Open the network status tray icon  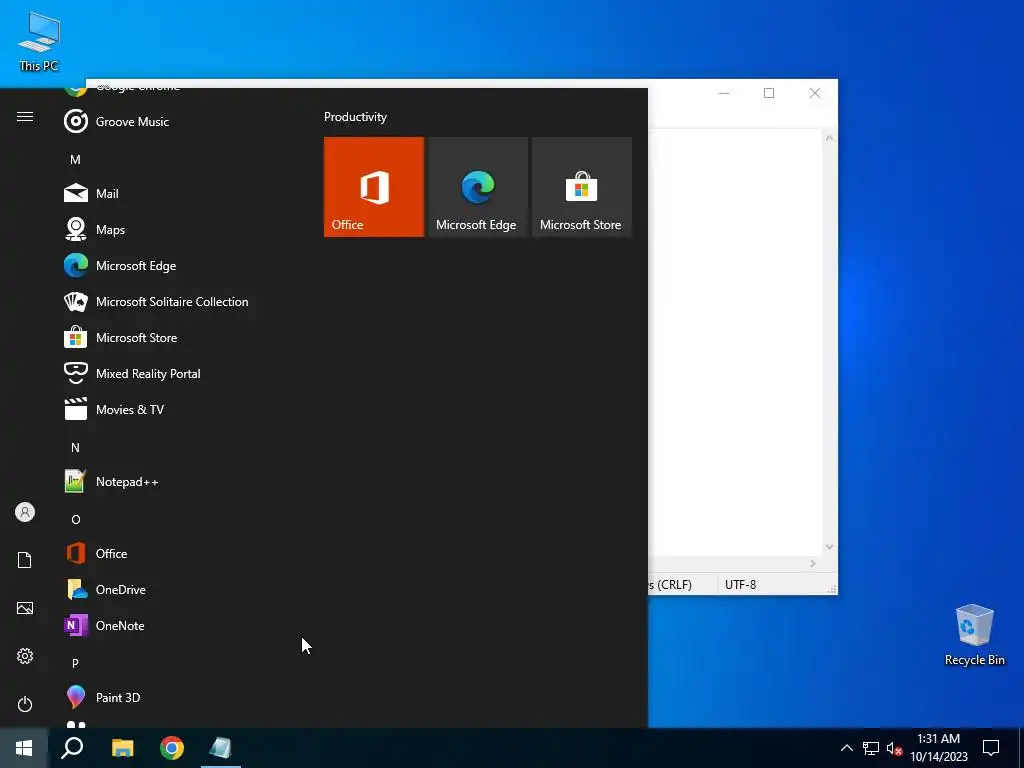click(871, 748)
